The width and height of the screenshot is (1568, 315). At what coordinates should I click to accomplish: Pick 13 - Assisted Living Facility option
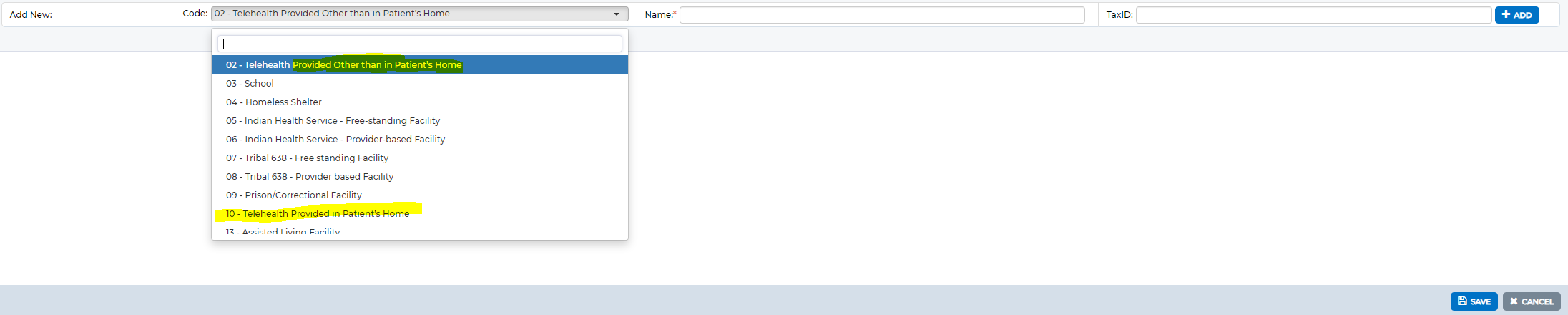click(420, 231)
